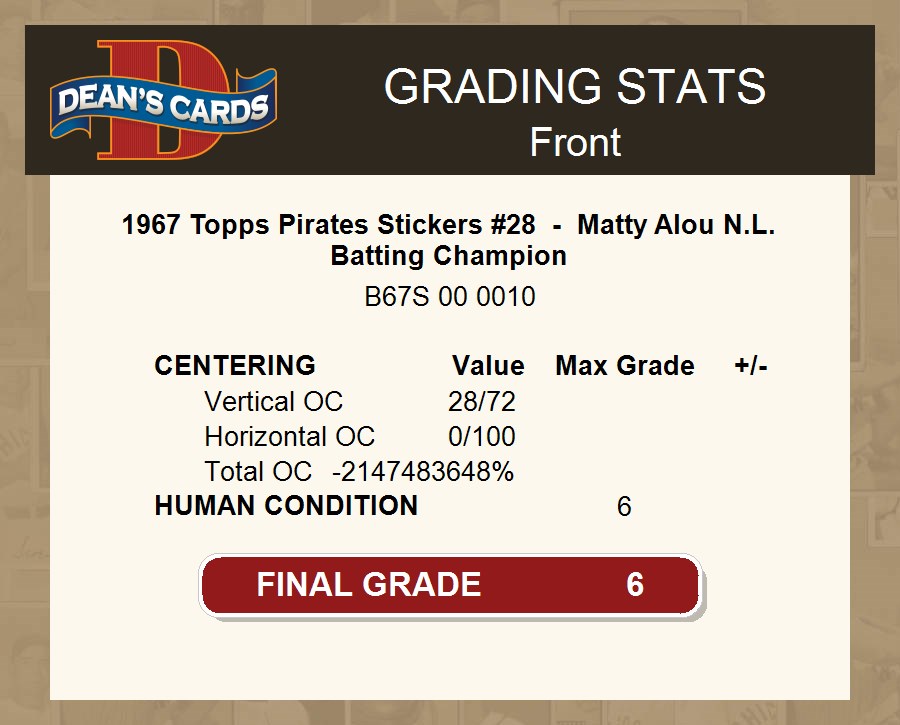Click the GRADING STATS heading
The width and height of the screenshot is (900, 725).
click(x=575, y=86)
